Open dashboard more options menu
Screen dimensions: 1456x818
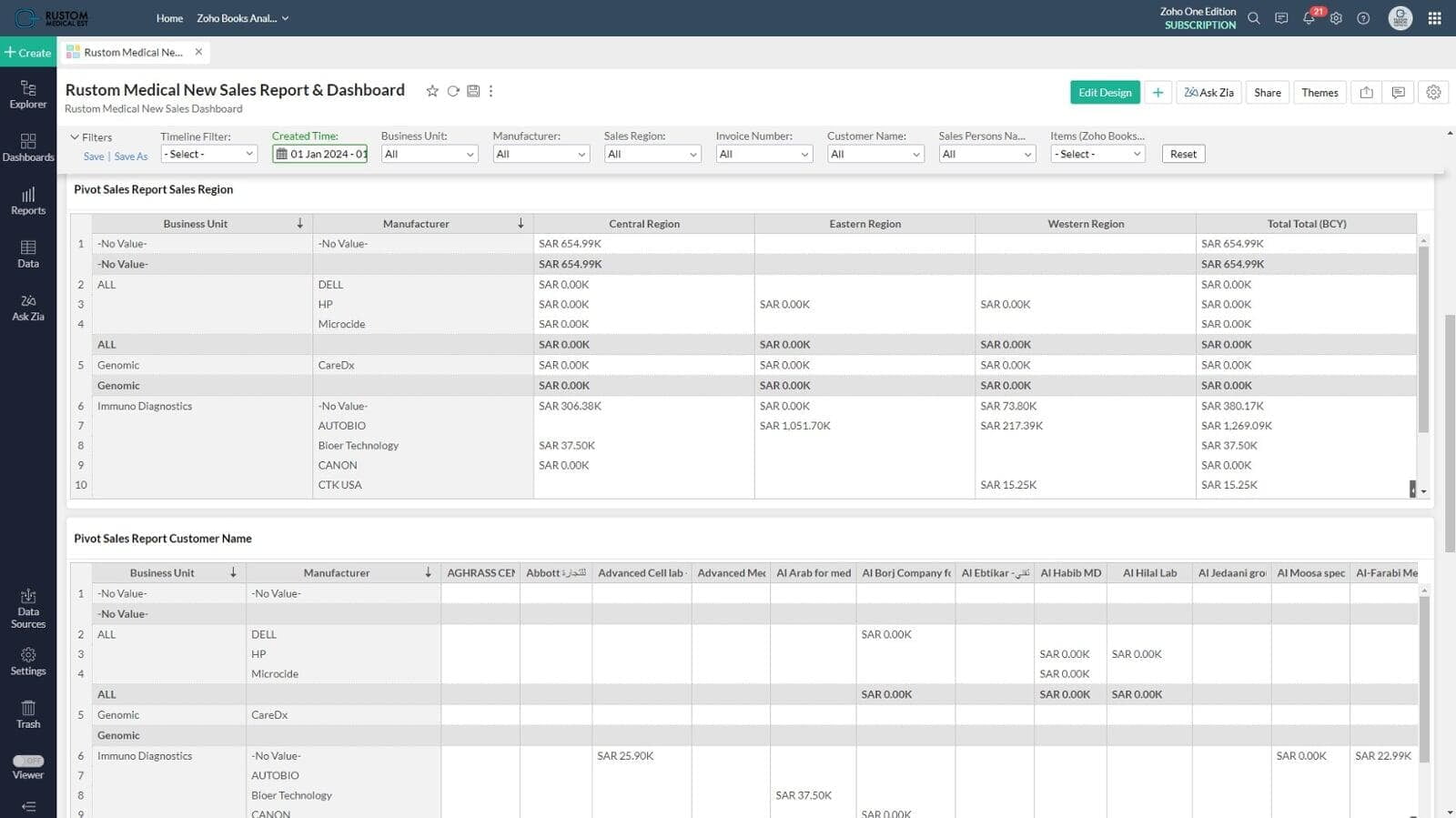[491, 91]
